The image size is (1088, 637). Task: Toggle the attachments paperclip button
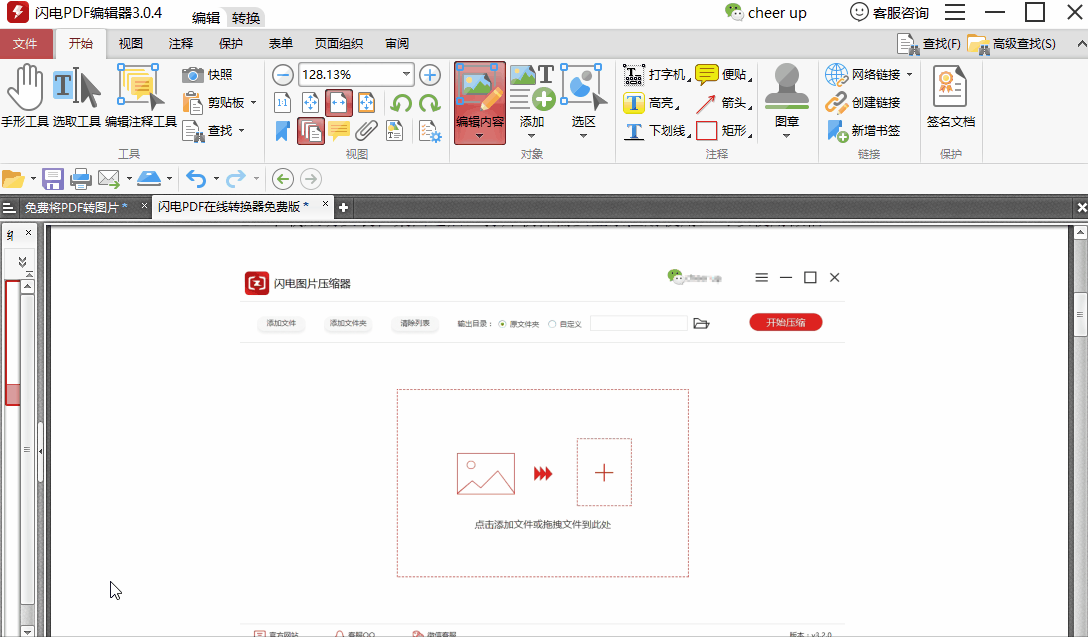(366, 130)
